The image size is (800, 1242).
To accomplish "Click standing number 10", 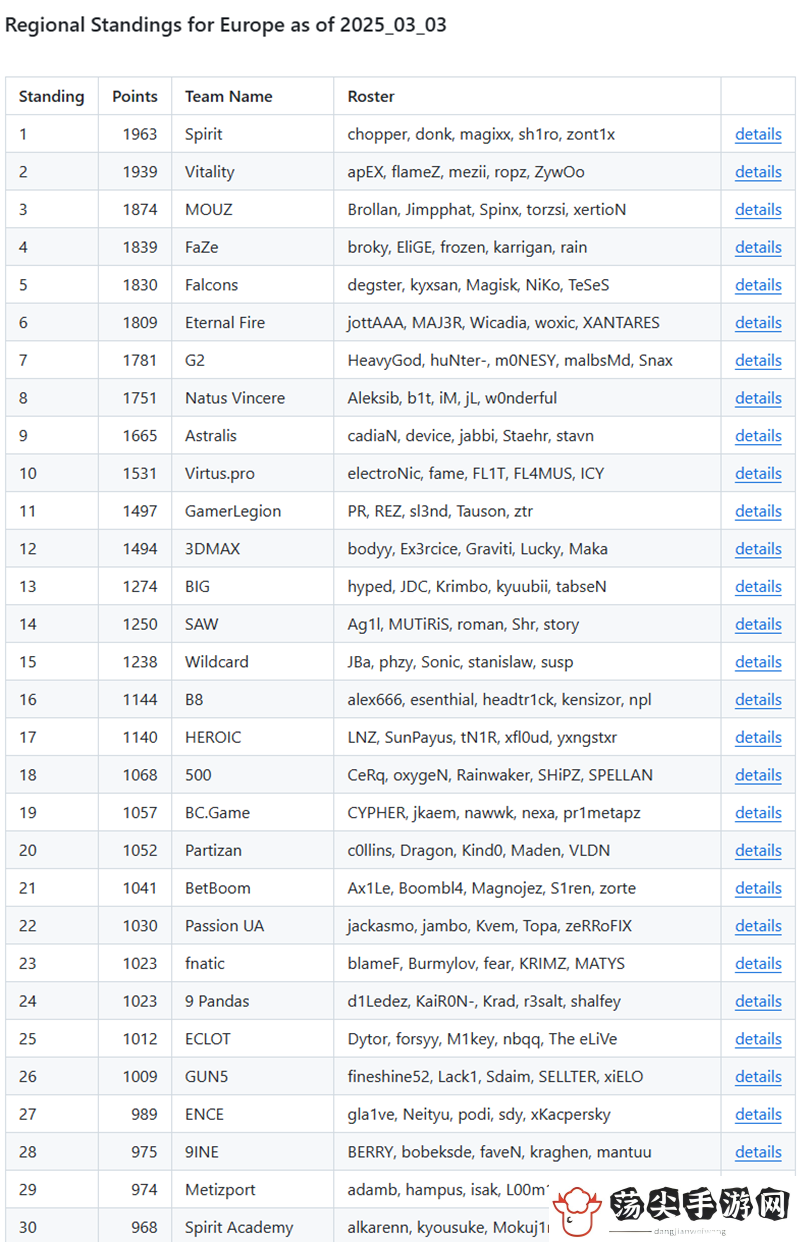I will 28,474.
